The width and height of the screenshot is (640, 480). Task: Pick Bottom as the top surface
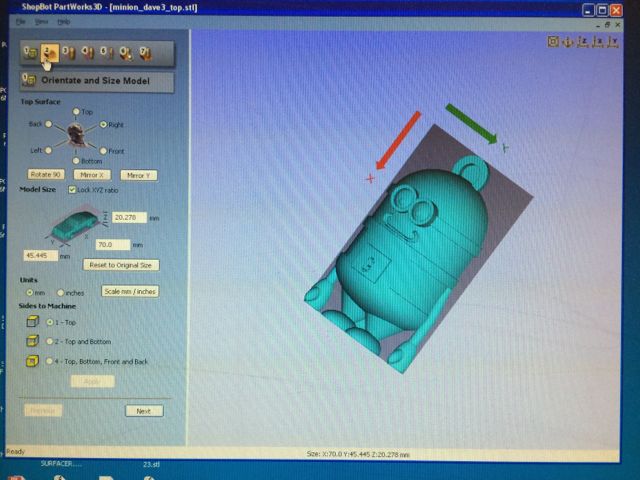(76, 161)
